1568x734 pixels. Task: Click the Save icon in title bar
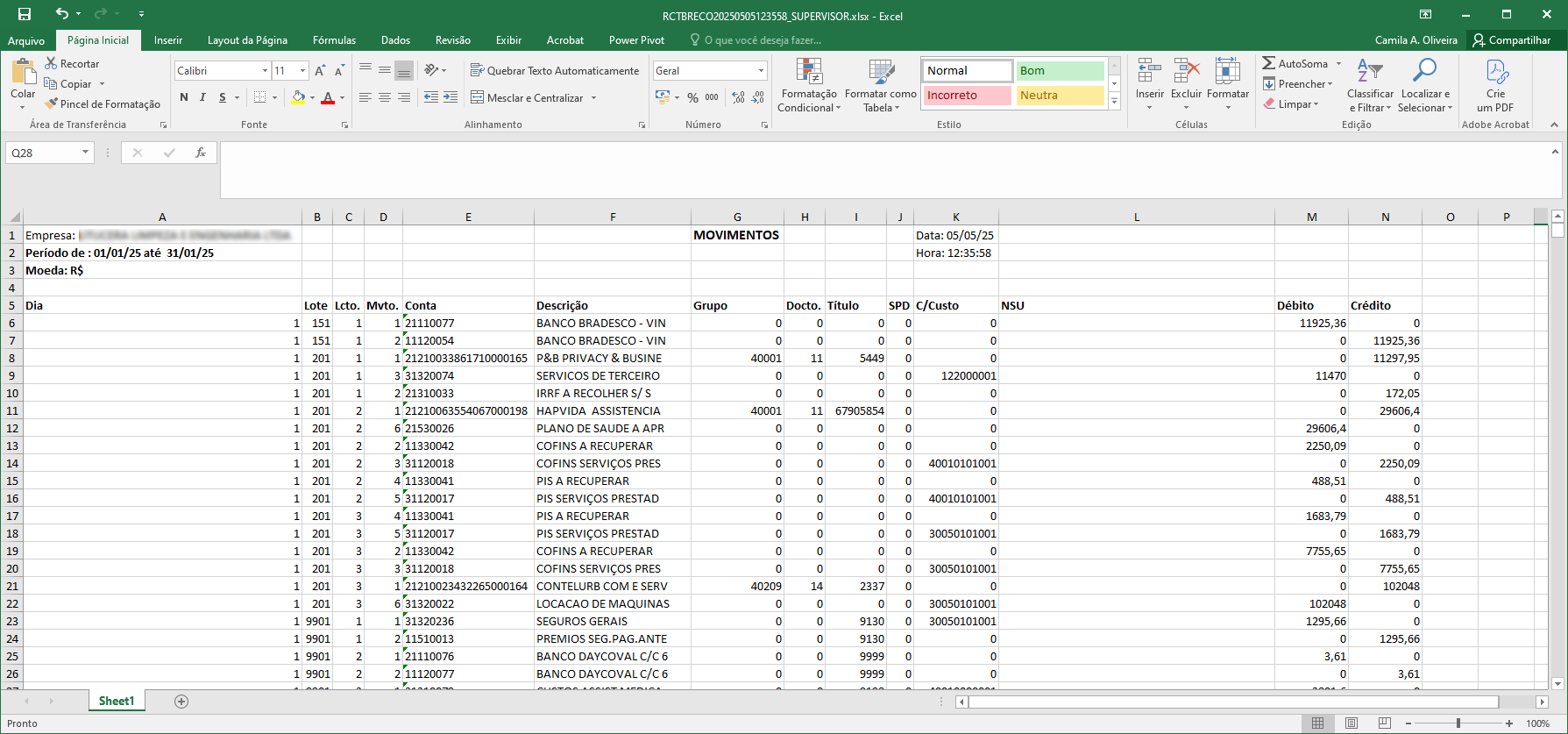[x=25, y=14]
